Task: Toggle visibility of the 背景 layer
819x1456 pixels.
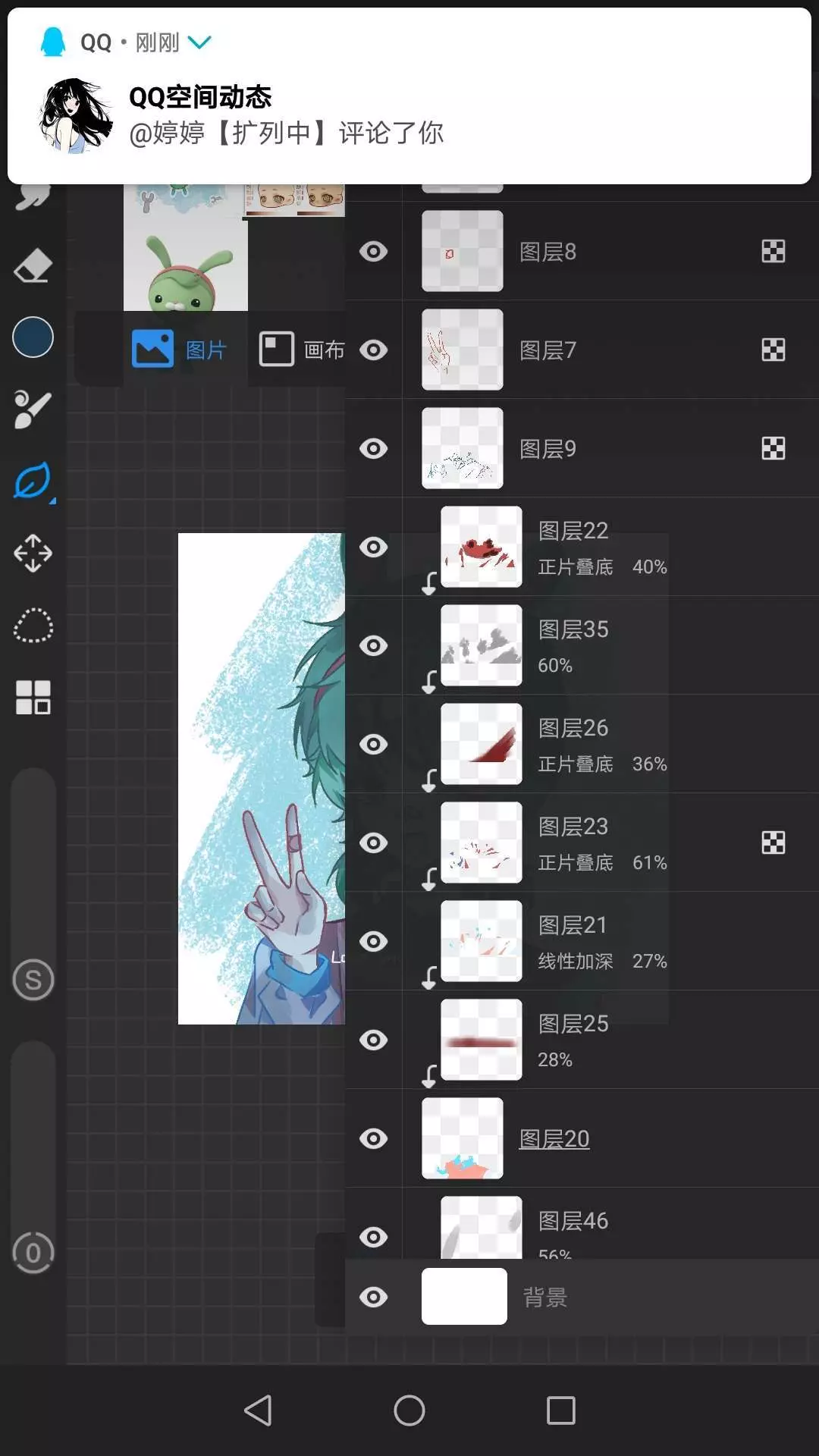Action: [x=373, y=1297]
